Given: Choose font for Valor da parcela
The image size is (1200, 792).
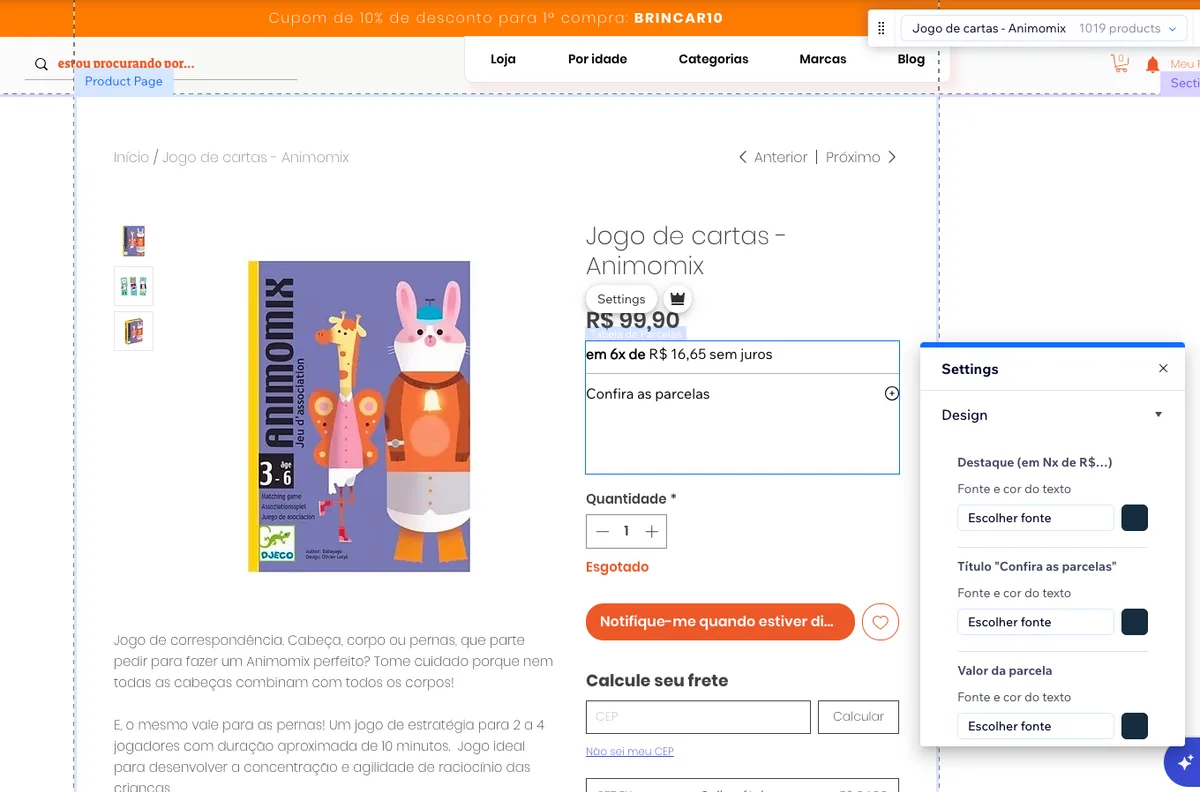Looking at the screenshot, I should 1035,726.
